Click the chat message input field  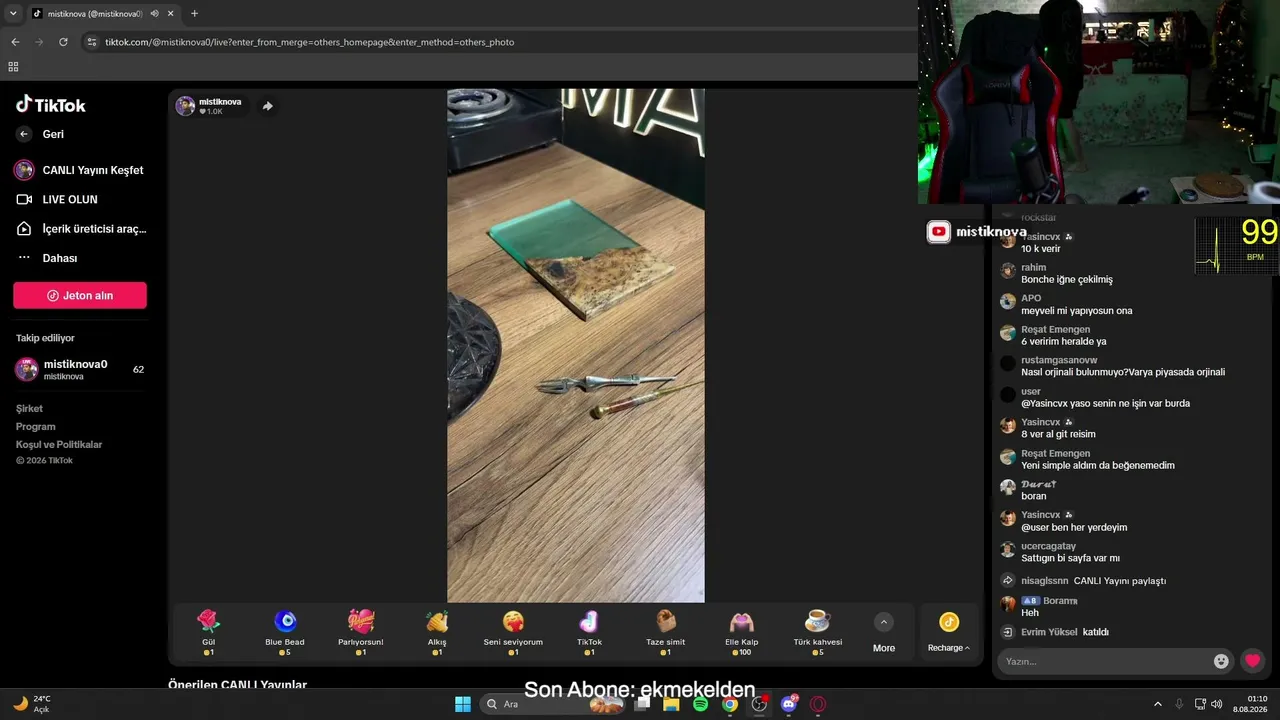pos(1104,661)
